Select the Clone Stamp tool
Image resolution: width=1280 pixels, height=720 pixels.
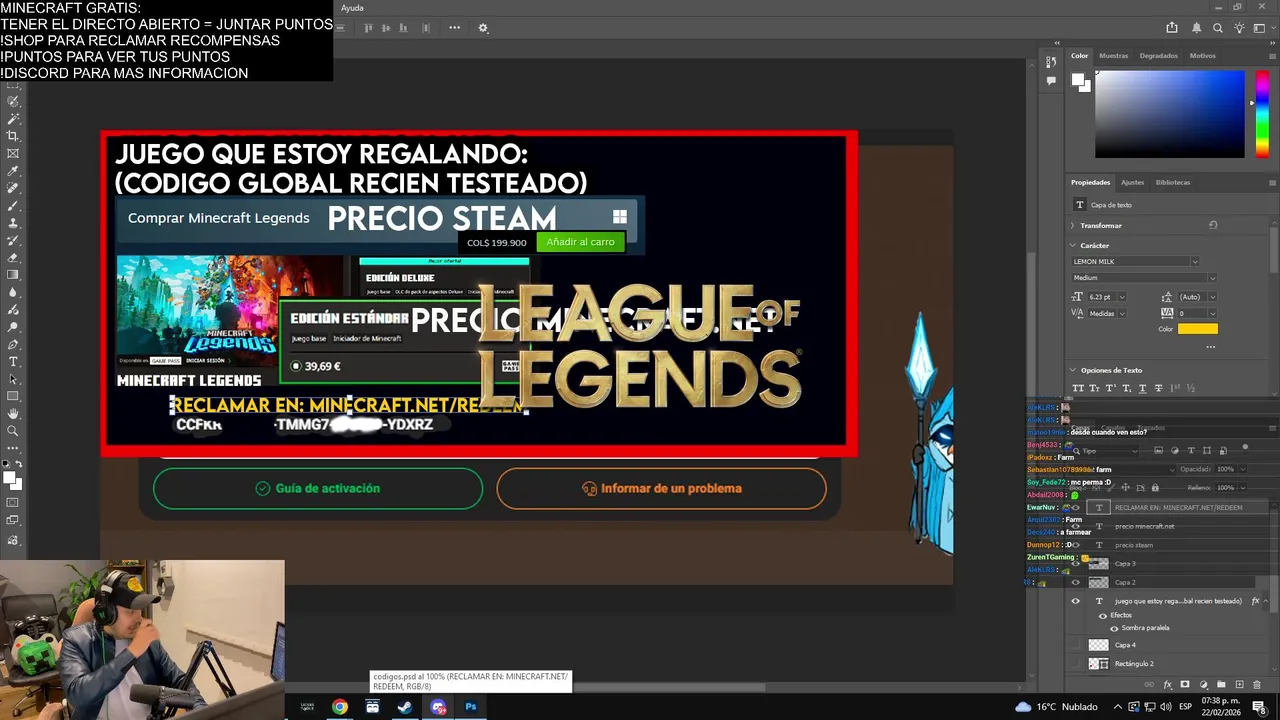pos(13,223)
